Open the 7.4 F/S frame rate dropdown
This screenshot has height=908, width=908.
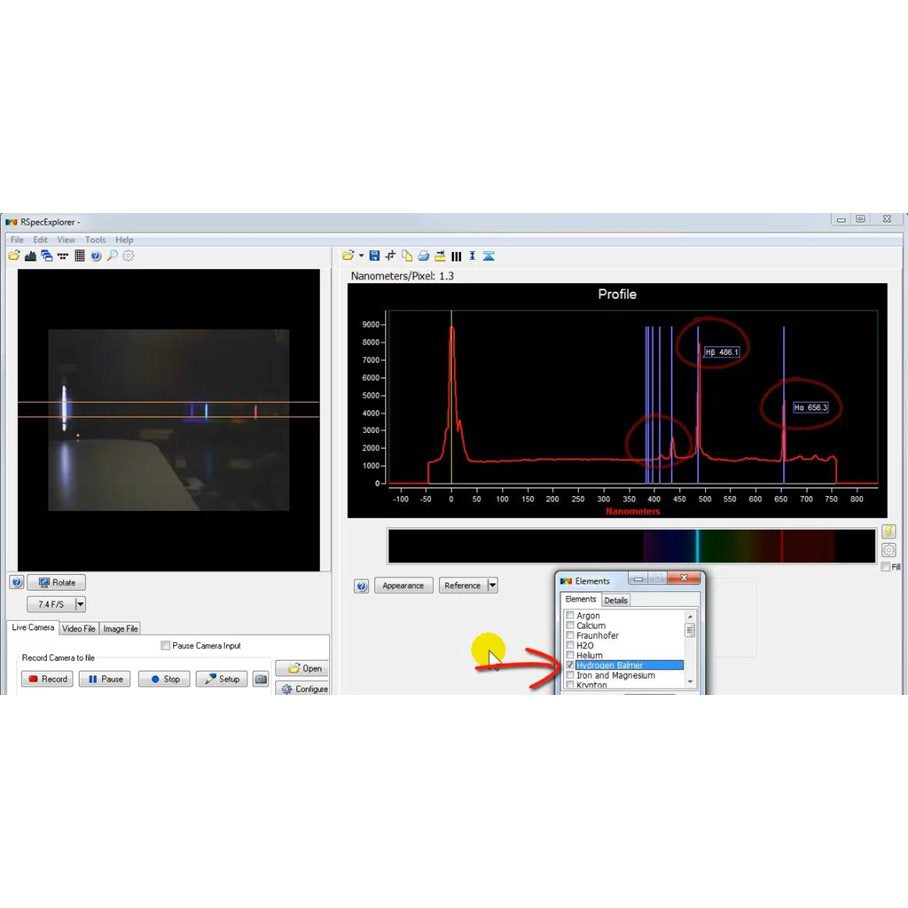coord(80,604)
